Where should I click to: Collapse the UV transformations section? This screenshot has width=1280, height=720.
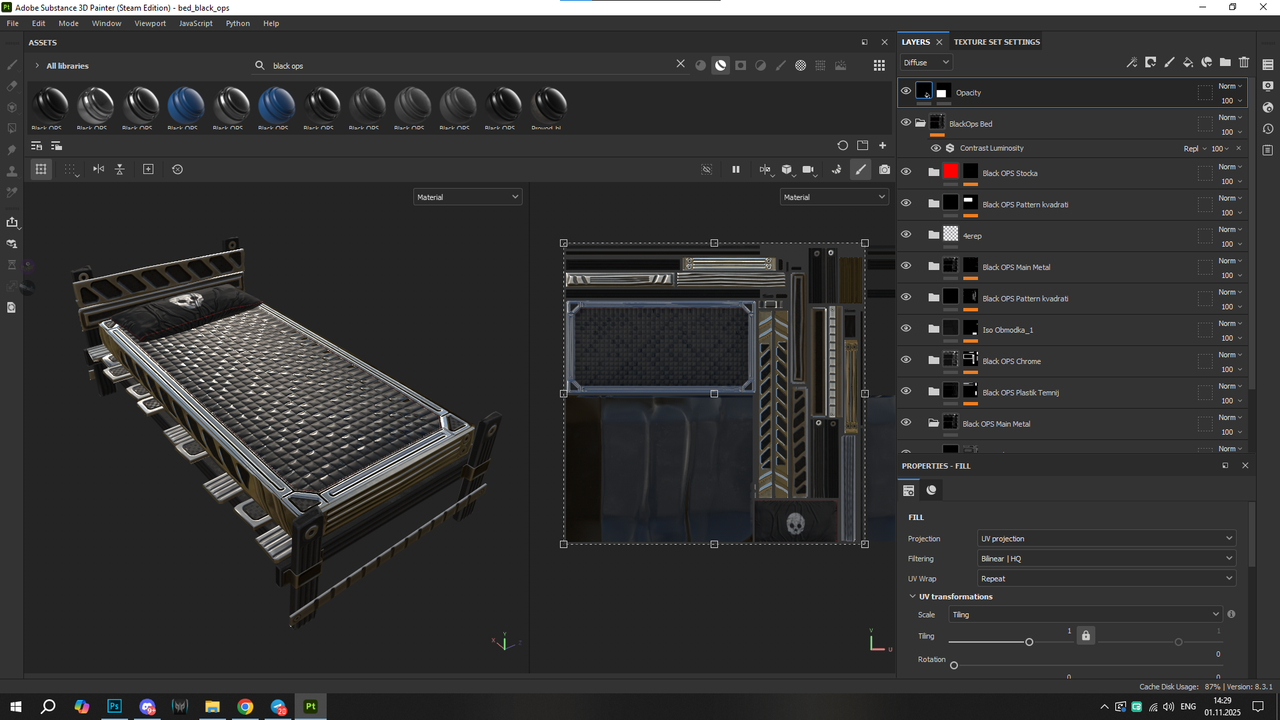[912, 597]
